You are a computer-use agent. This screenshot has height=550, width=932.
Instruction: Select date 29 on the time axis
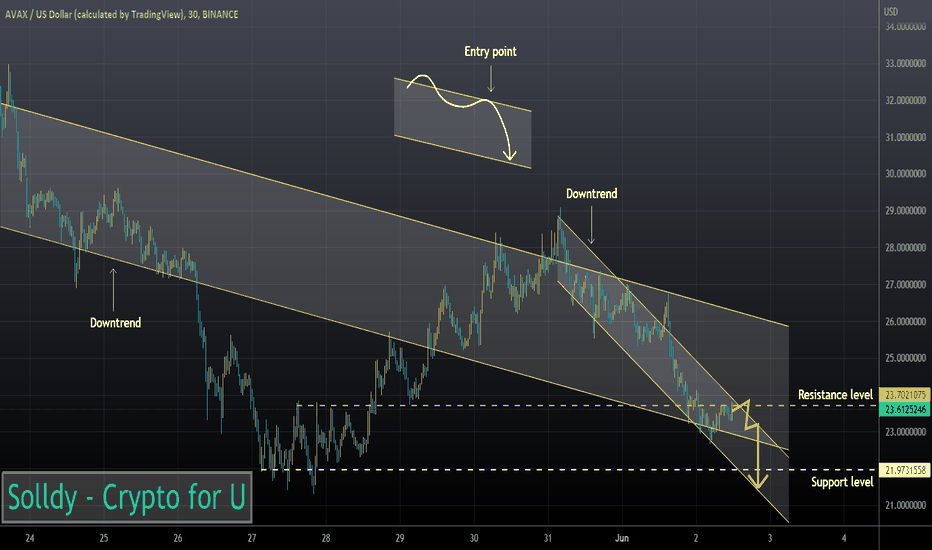coord(400,538)
